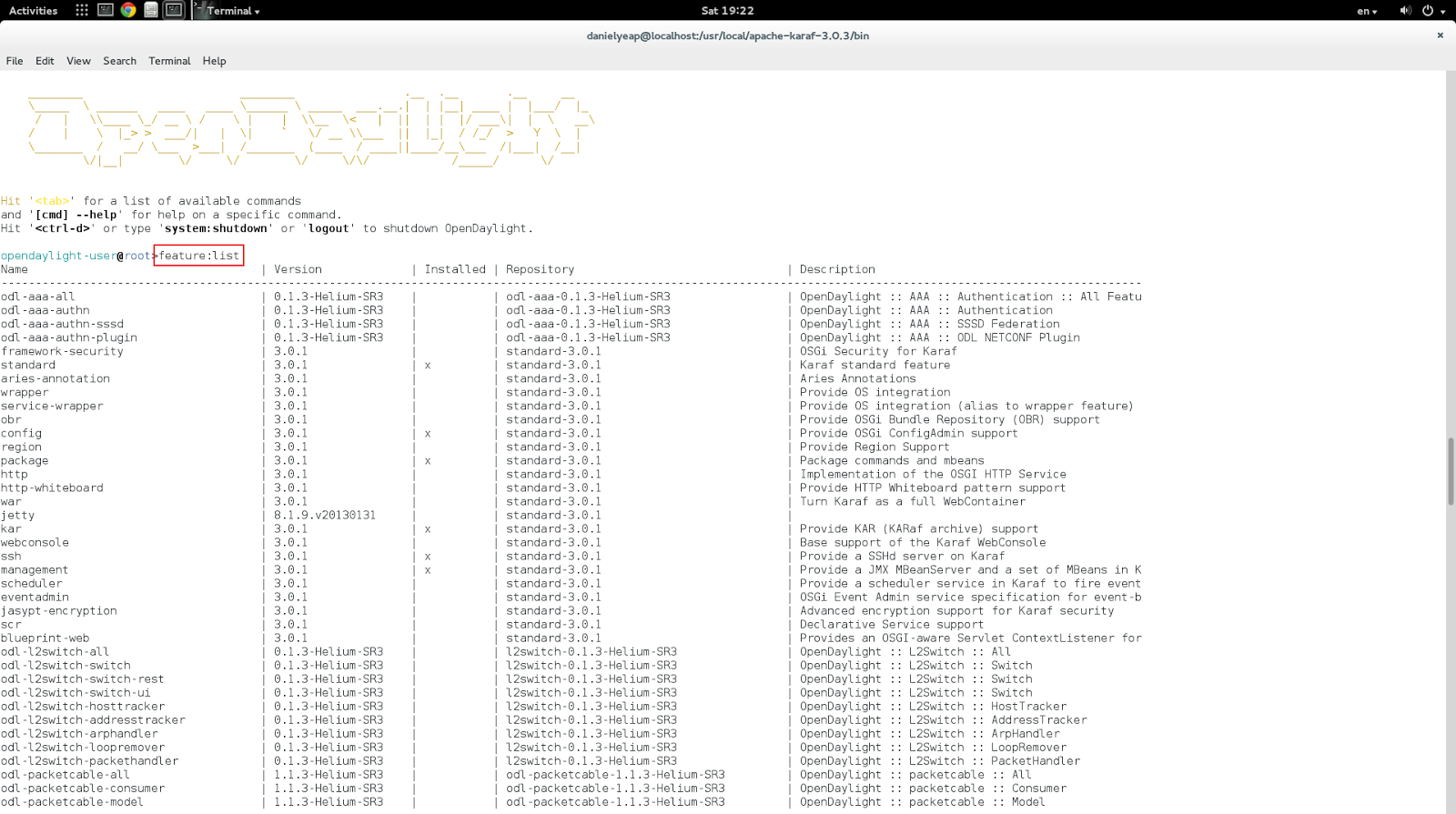The image size is (1456, 814).
Task: Click the bold 'logout' text in the hint
Action: (329, 228)
